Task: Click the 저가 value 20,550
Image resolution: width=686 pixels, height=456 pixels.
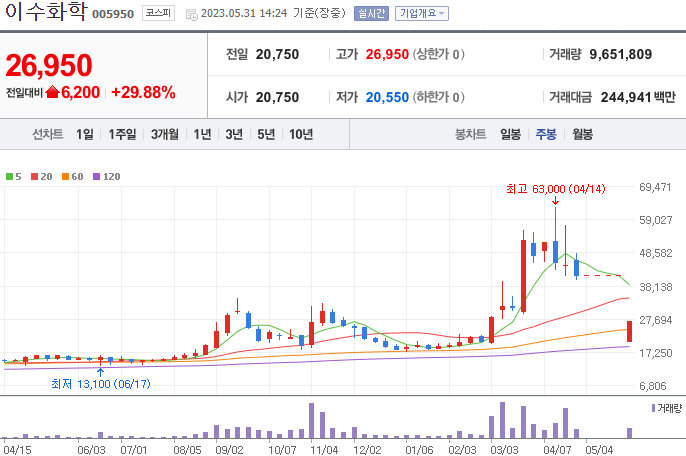Action: (387, 97)
